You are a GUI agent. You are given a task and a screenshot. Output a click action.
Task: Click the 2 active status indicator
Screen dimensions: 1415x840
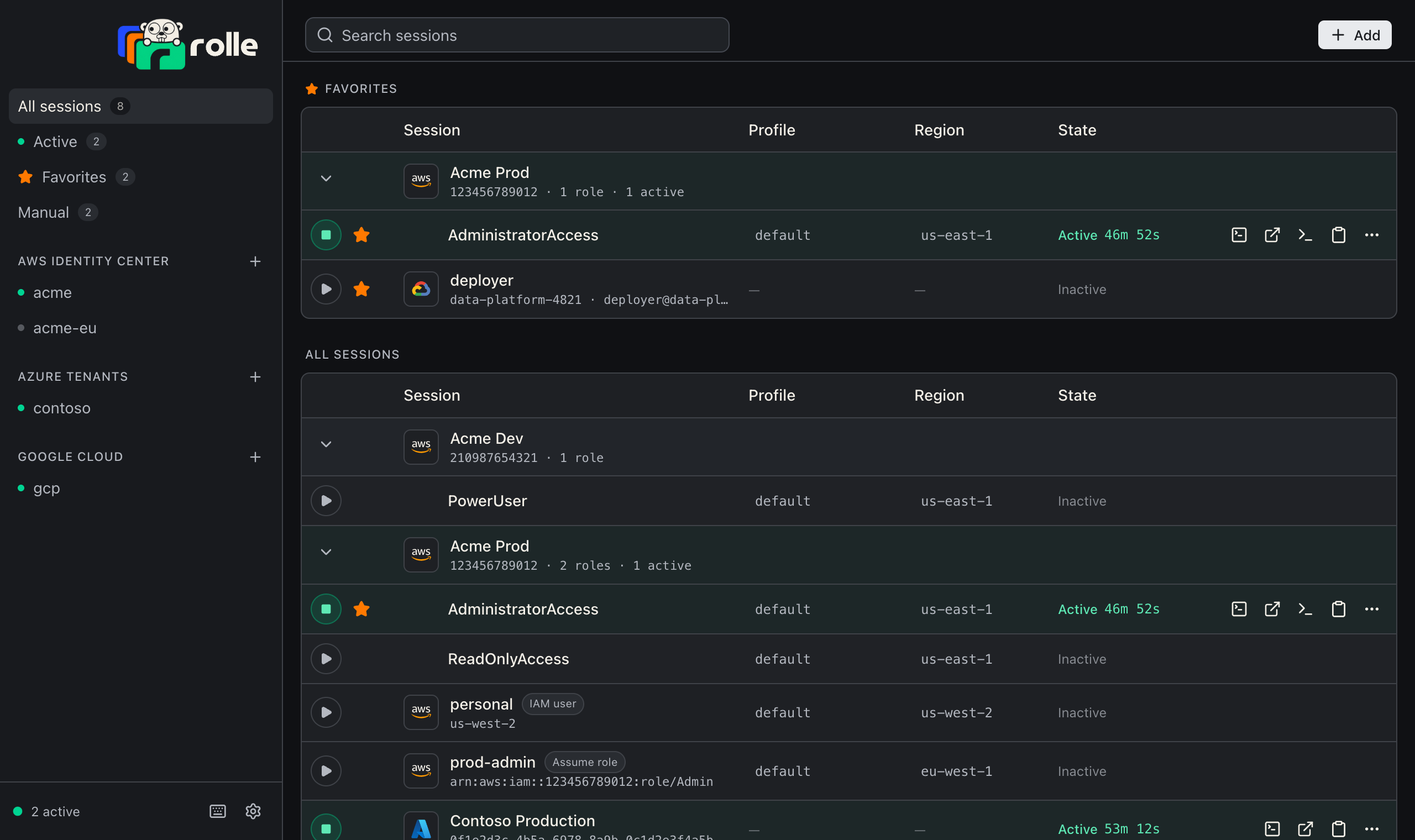(x=47, y=811)
